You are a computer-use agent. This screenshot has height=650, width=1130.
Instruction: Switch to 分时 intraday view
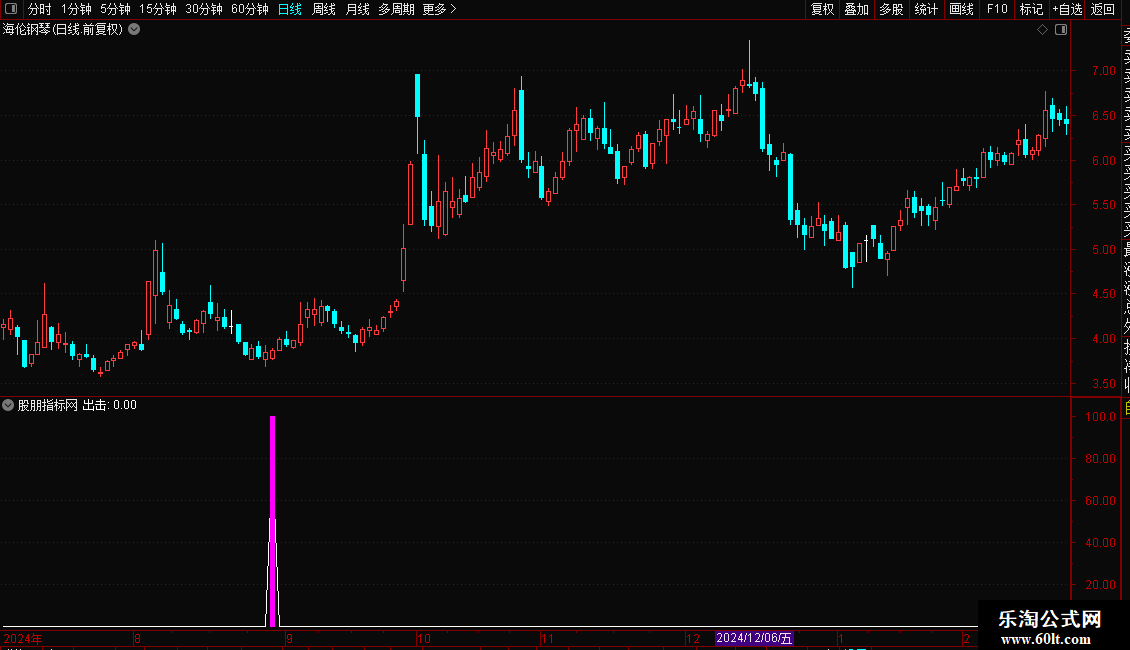click(40, 9)
